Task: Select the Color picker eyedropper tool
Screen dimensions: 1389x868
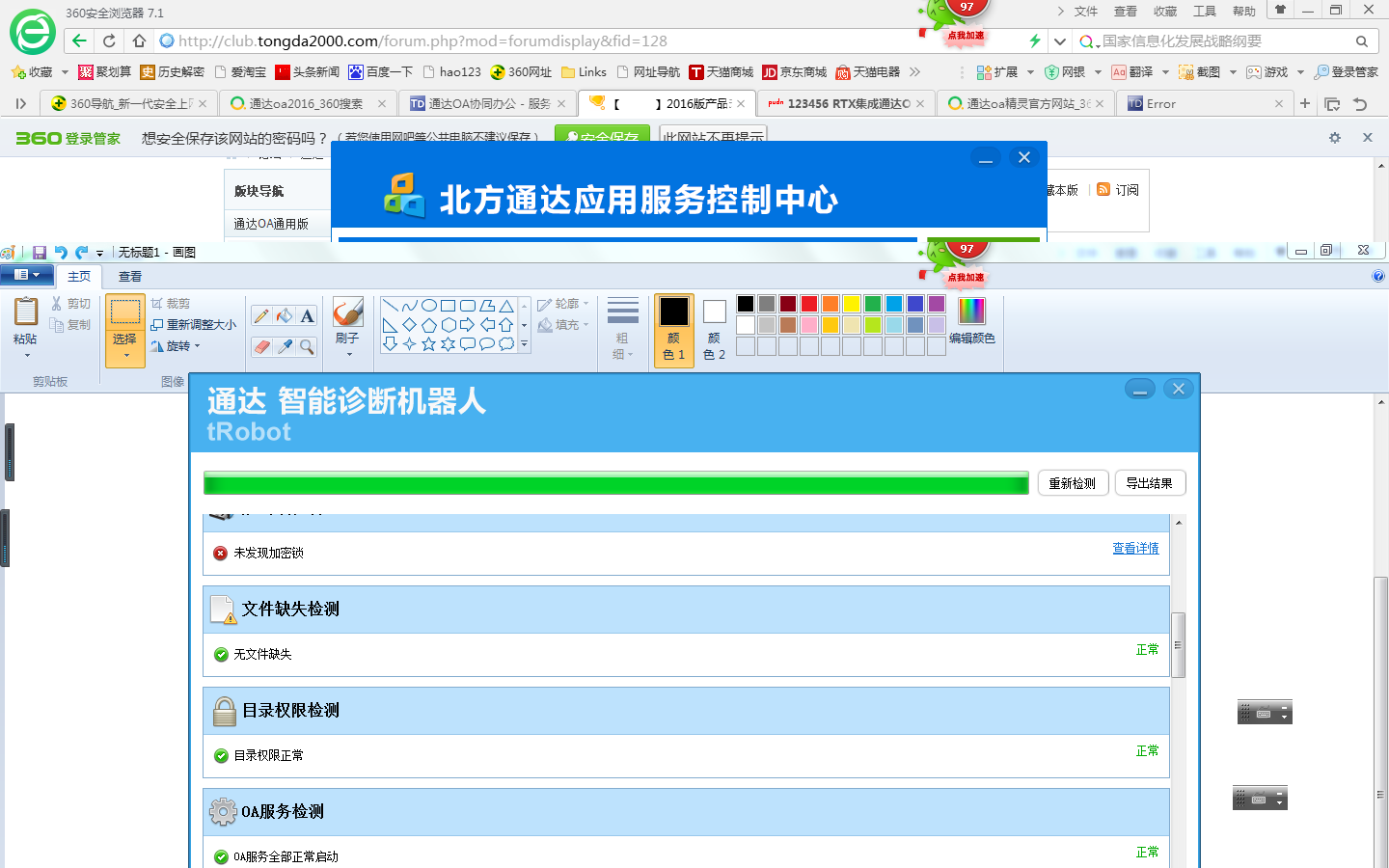Action: [285, 346]
